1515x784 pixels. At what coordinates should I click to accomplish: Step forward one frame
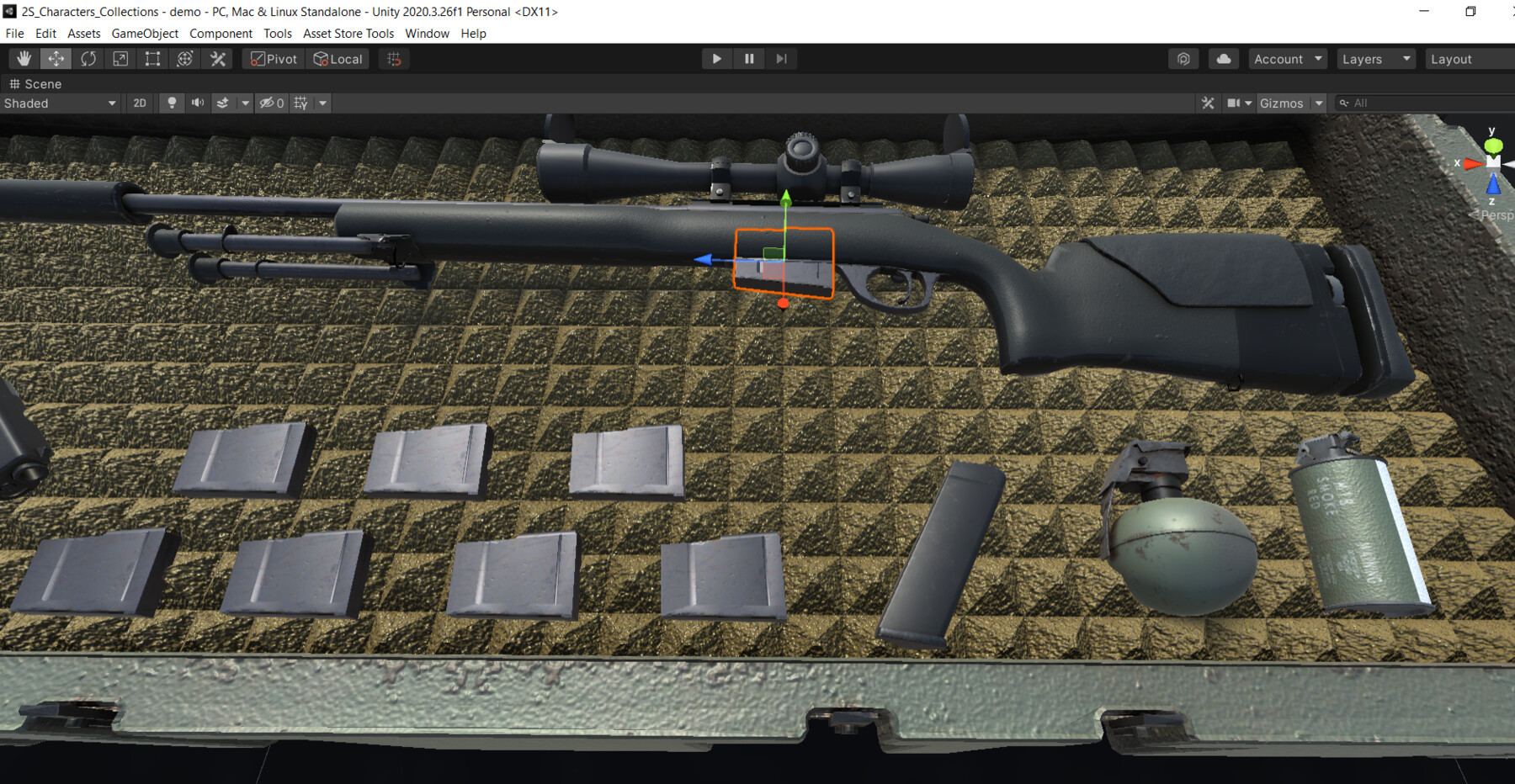(x=781, y=59)
